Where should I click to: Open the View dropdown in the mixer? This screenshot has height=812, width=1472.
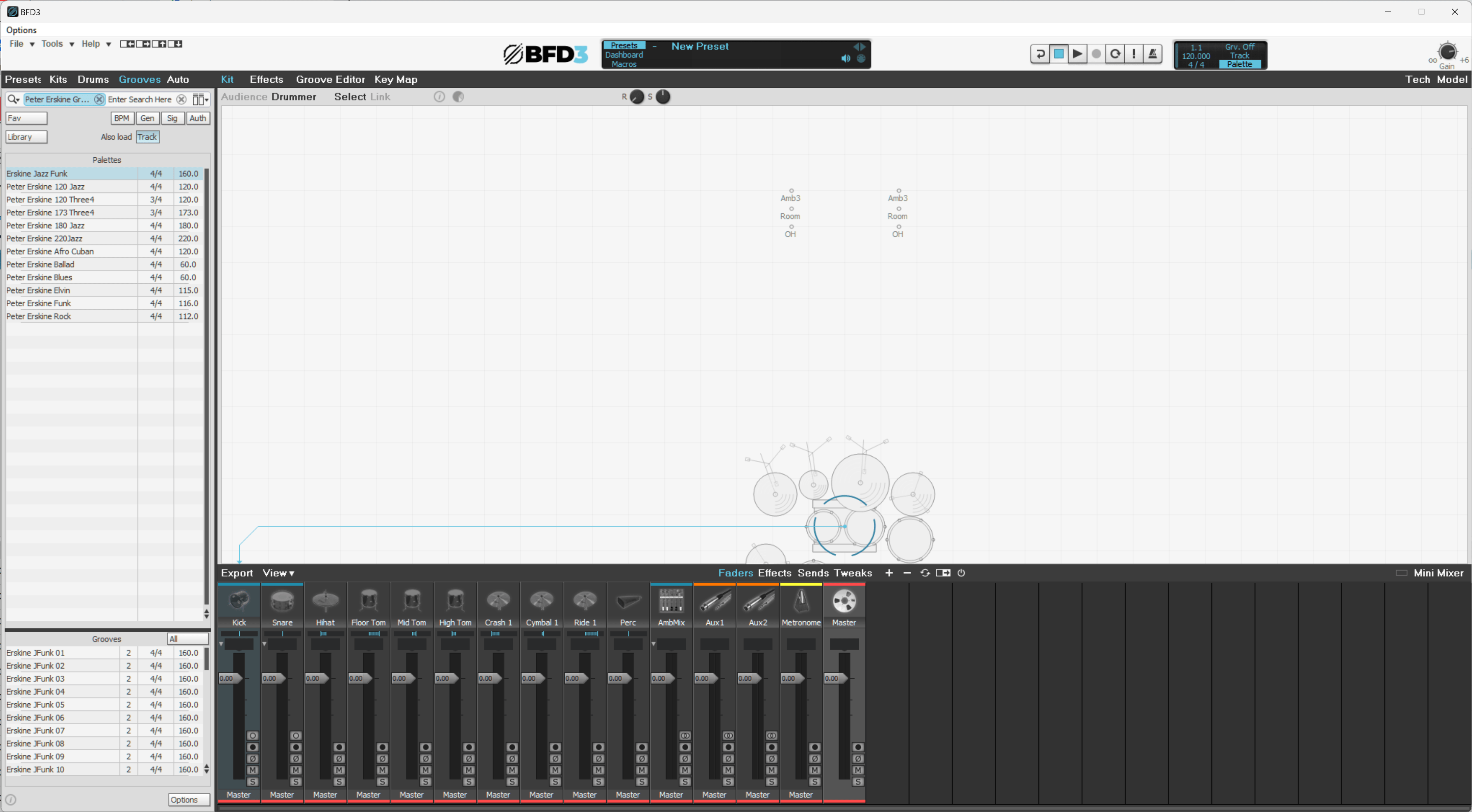[278, 573]
